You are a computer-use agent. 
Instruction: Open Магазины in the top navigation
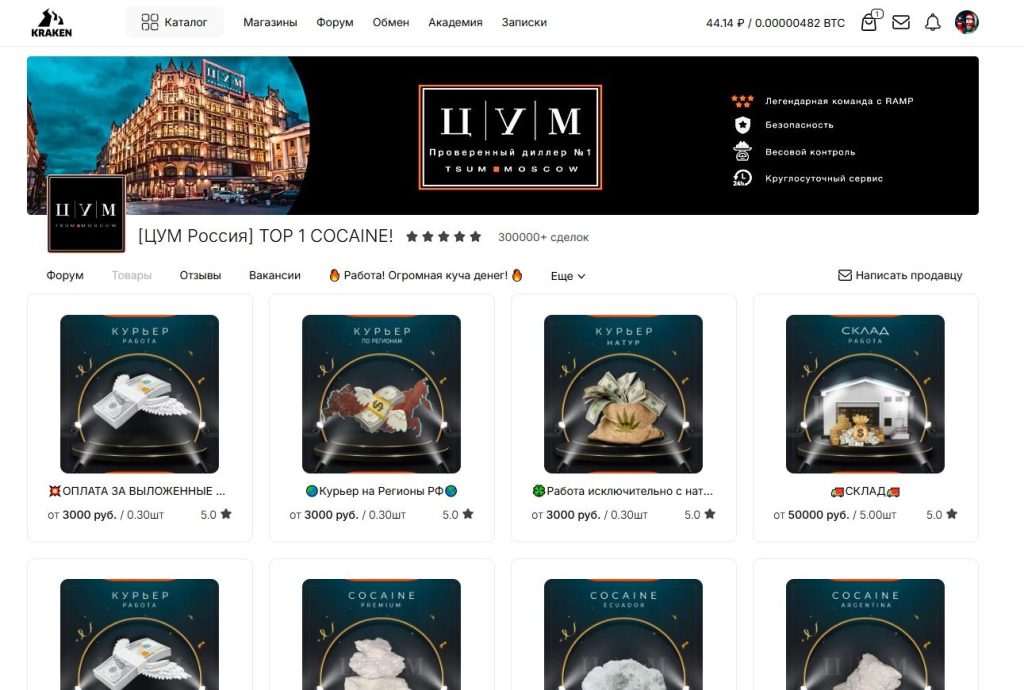coord(270,22)
